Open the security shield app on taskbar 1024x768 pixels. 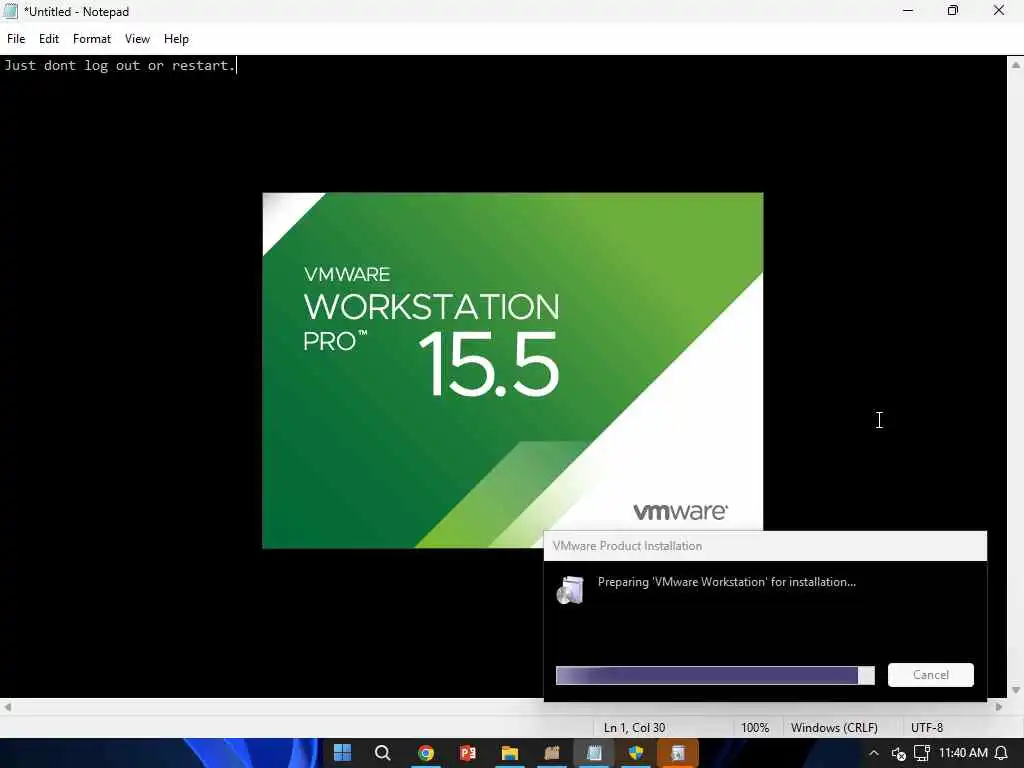coord(635,753)
